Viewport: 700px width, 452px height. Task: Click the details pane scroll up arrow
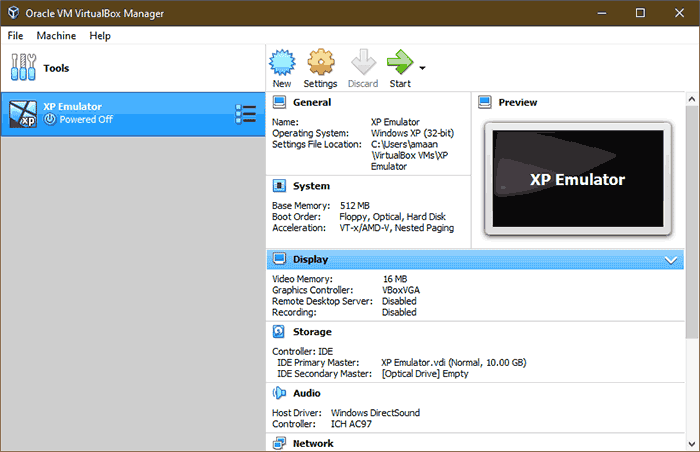[692, 99]
